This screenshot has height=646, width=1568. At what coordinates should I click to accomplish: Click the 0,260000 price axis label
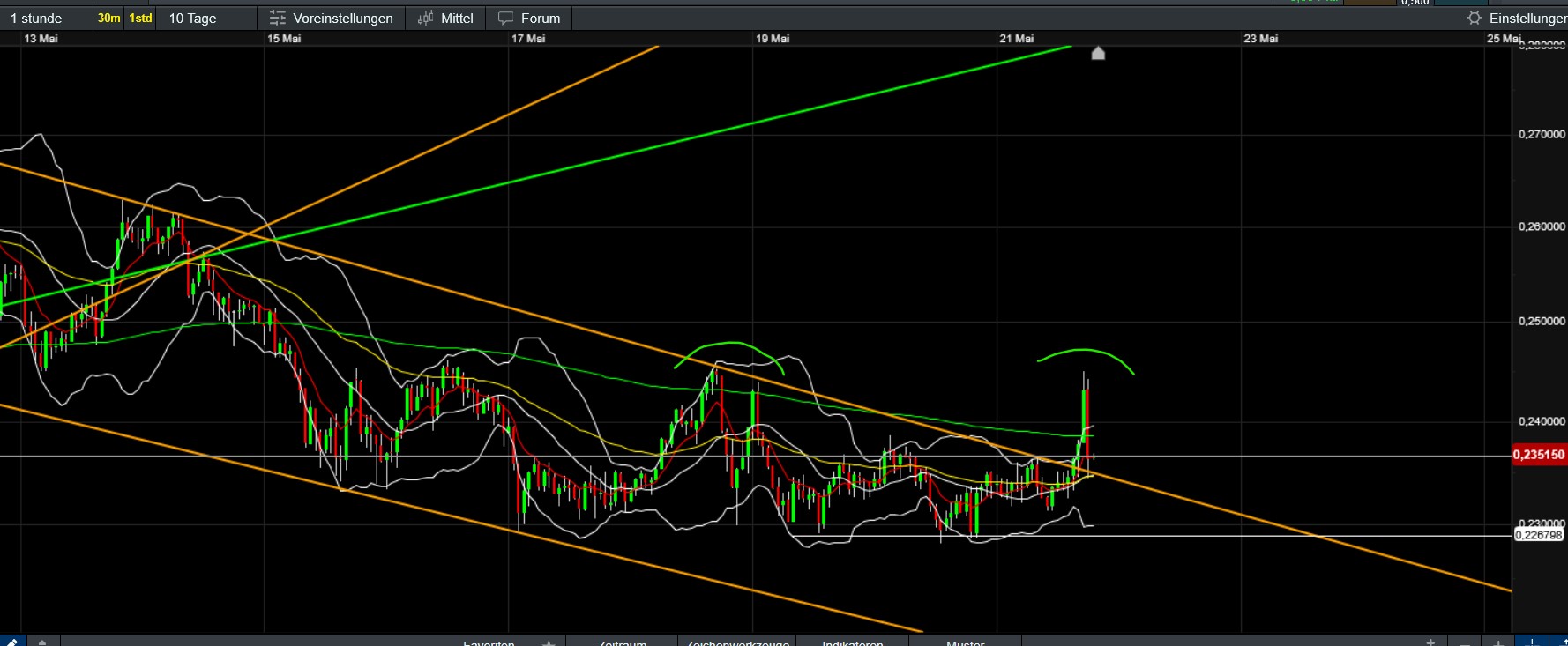point(1542,226)
